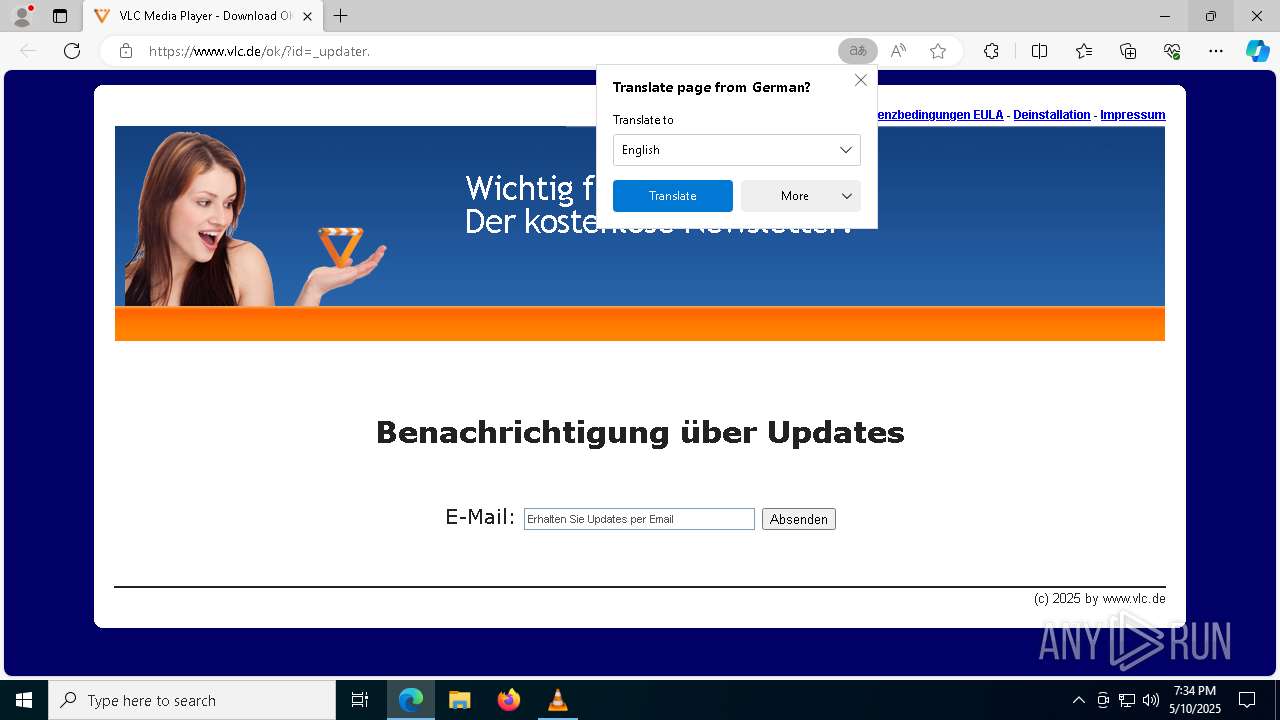Open the volume tray icon

click(x=1151, y=700)
